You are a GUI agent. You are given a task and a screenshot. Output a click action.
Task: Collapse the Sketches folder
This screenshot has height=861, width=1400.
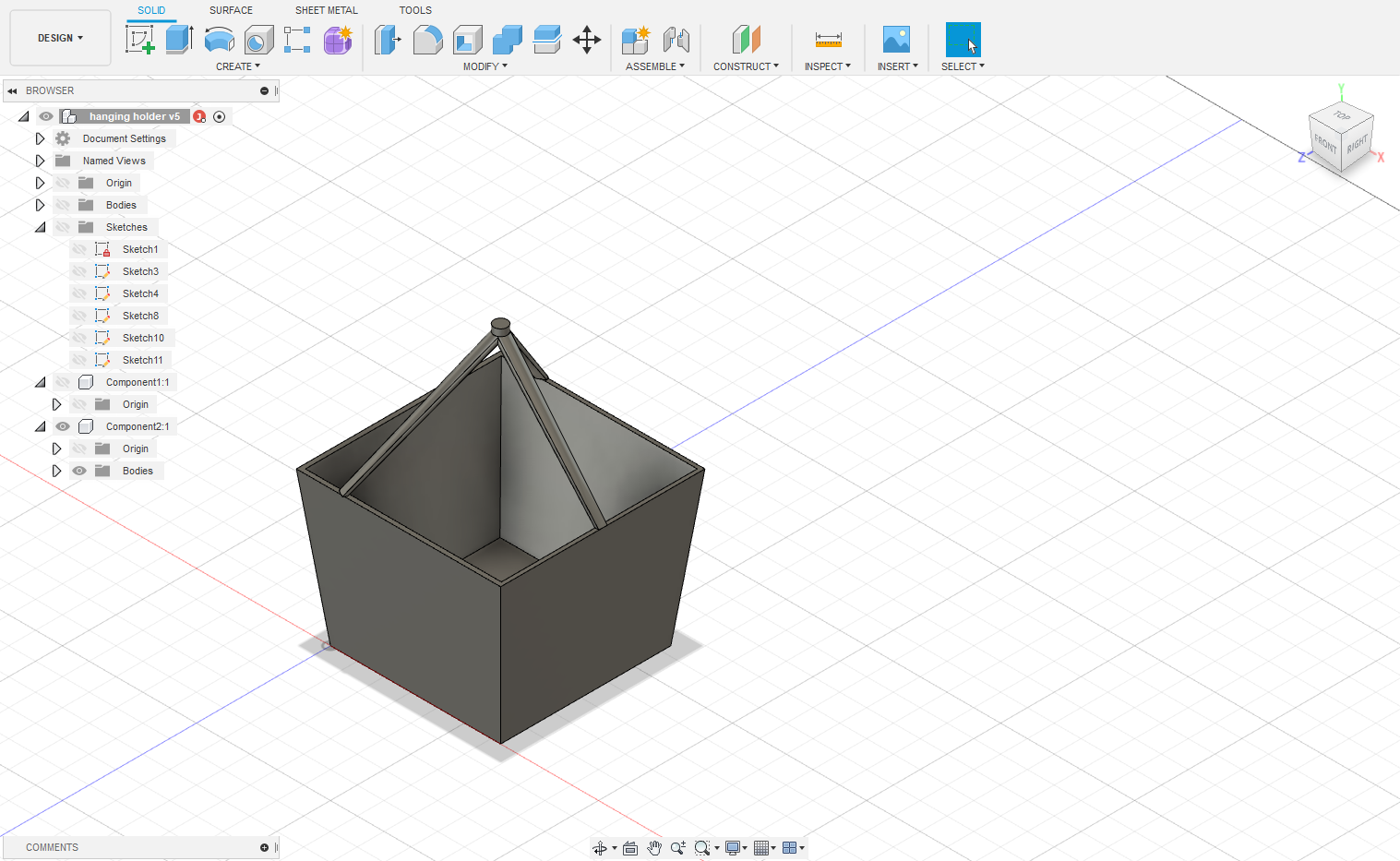[40, 227]
